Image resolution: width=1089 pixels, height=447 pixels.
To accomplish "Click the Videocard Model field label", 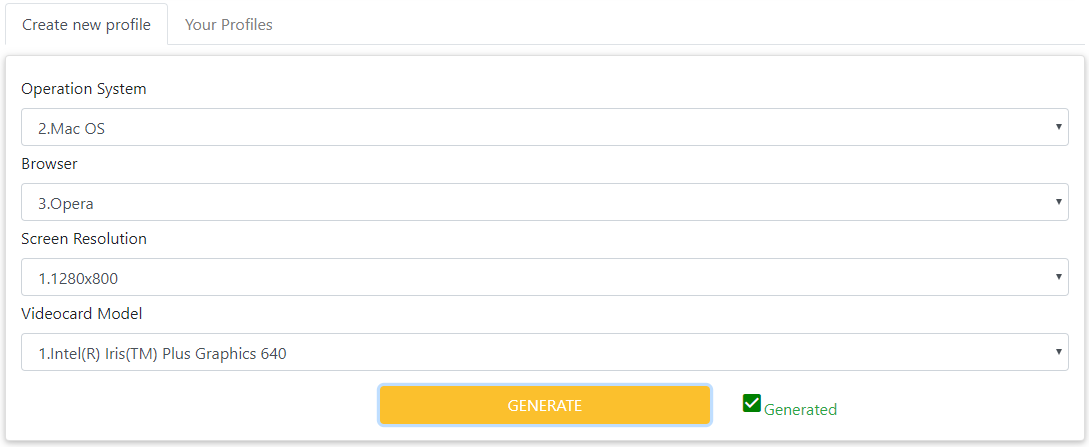I will point(82,314).
